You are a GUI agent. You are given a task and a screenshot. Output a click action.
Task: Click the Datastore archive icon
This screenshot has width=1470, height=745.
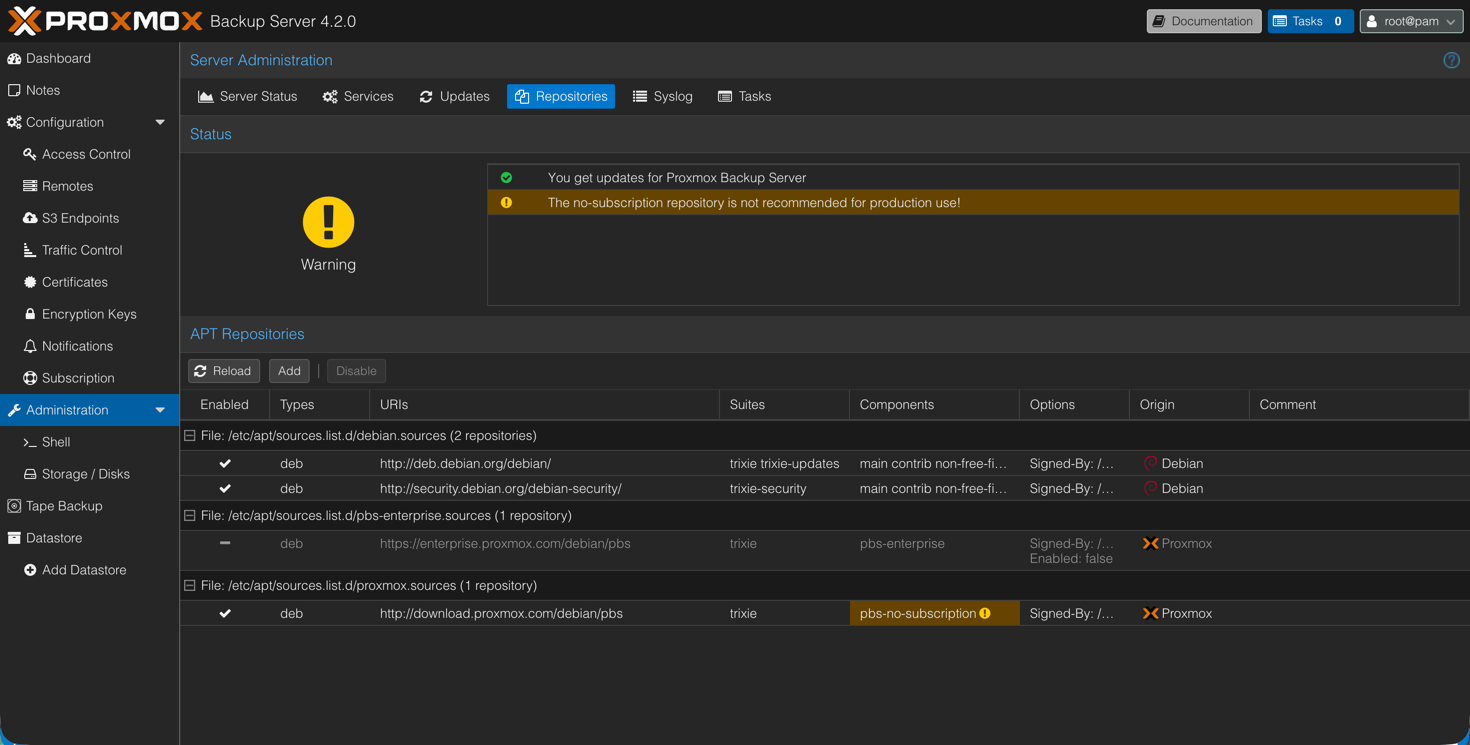point(14,538)
